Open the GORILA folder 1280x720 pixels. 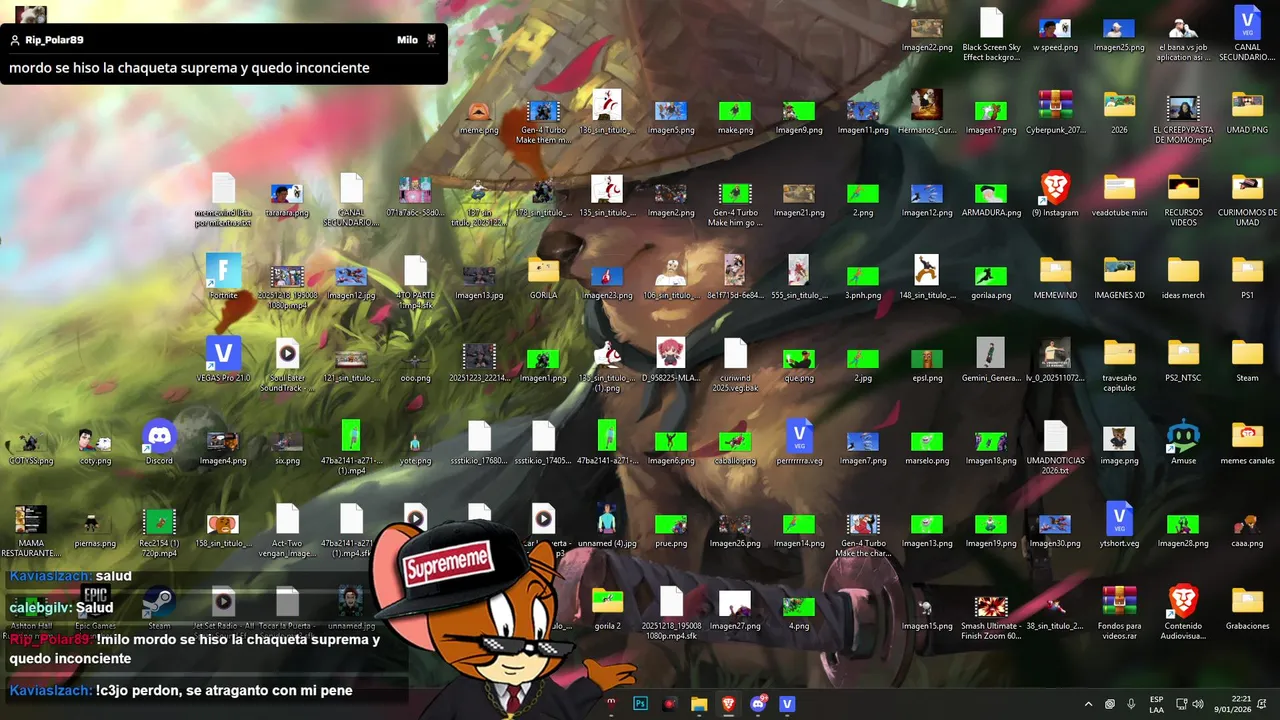[543, 277]
